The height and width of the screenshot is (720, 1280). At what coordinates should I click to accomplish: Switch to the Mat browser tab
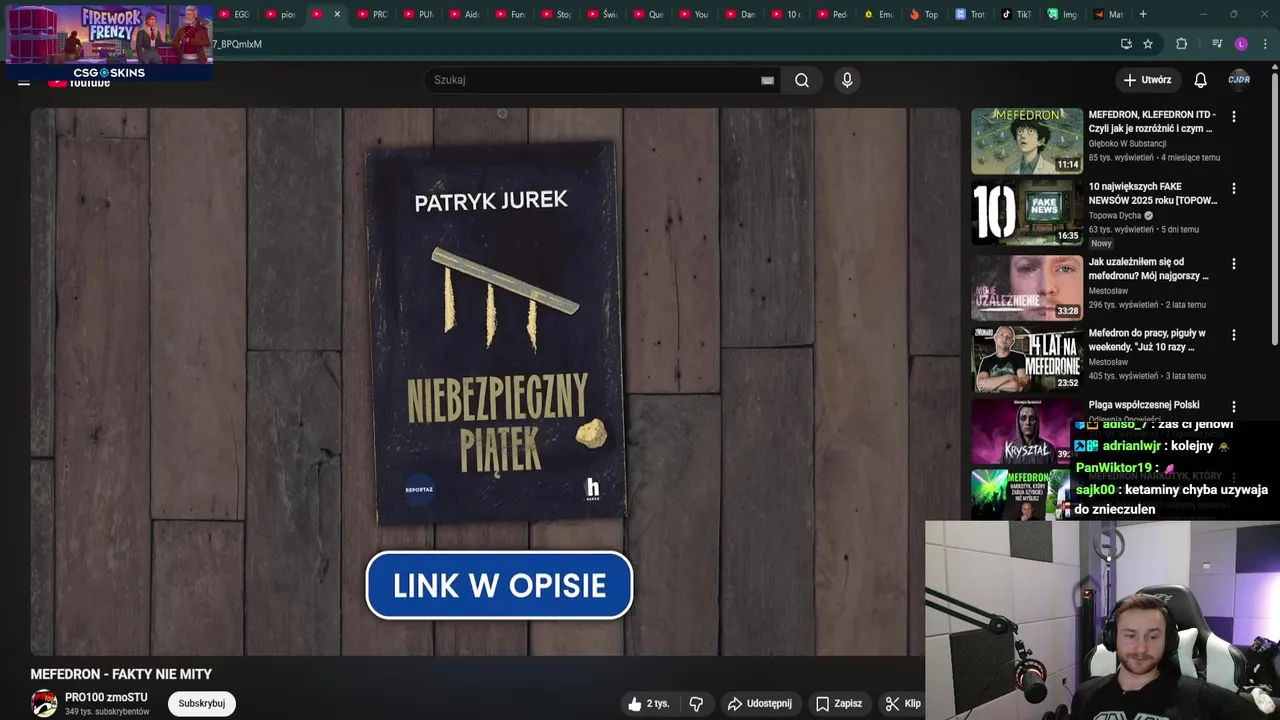pyautogui.click(x=1108, y=14)
